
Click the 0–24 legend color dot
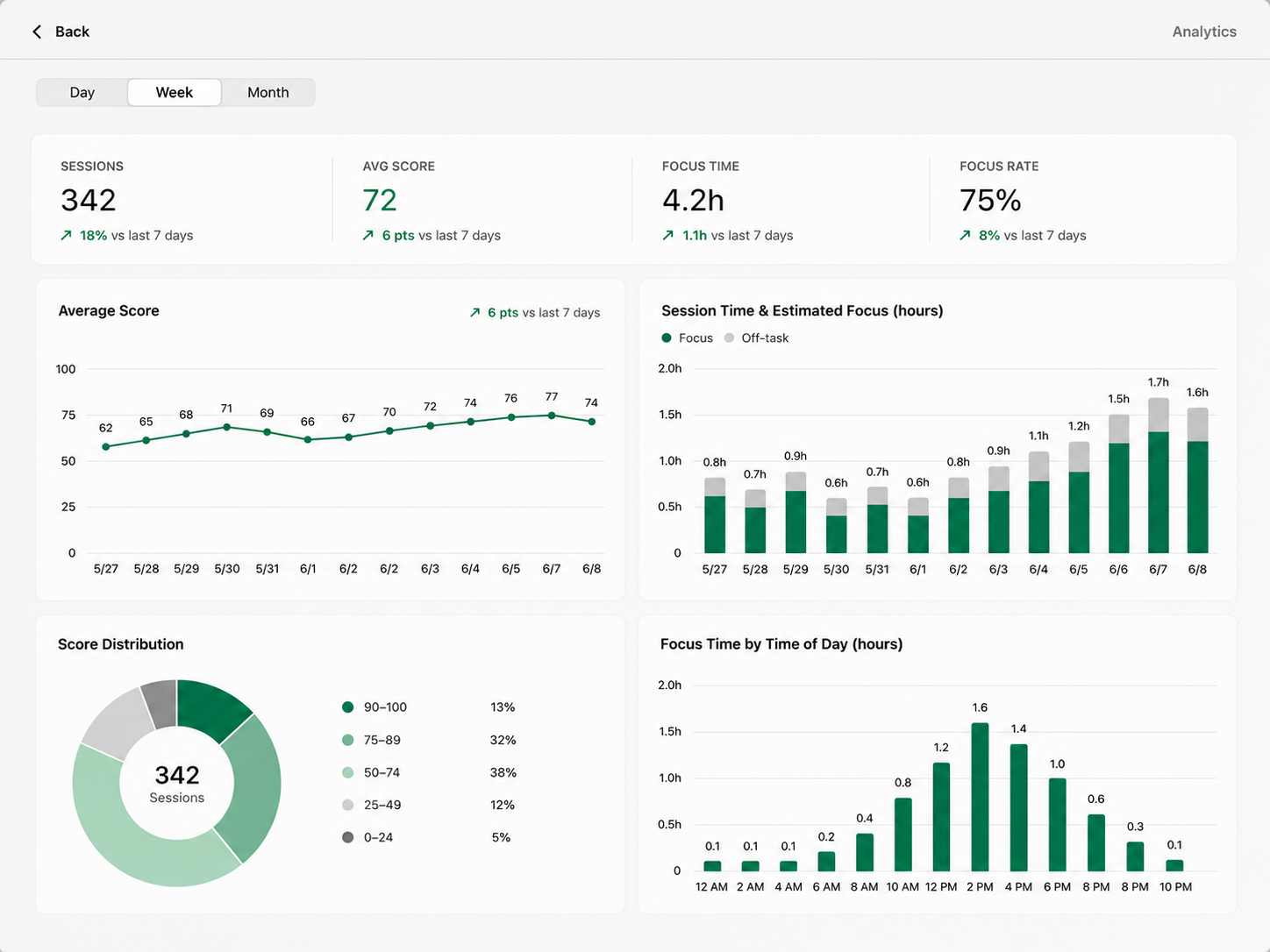347,837
